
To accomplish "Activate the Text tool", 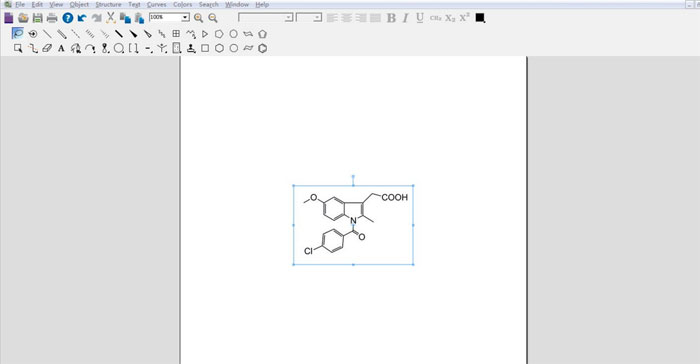I will (x=61, y=48).
